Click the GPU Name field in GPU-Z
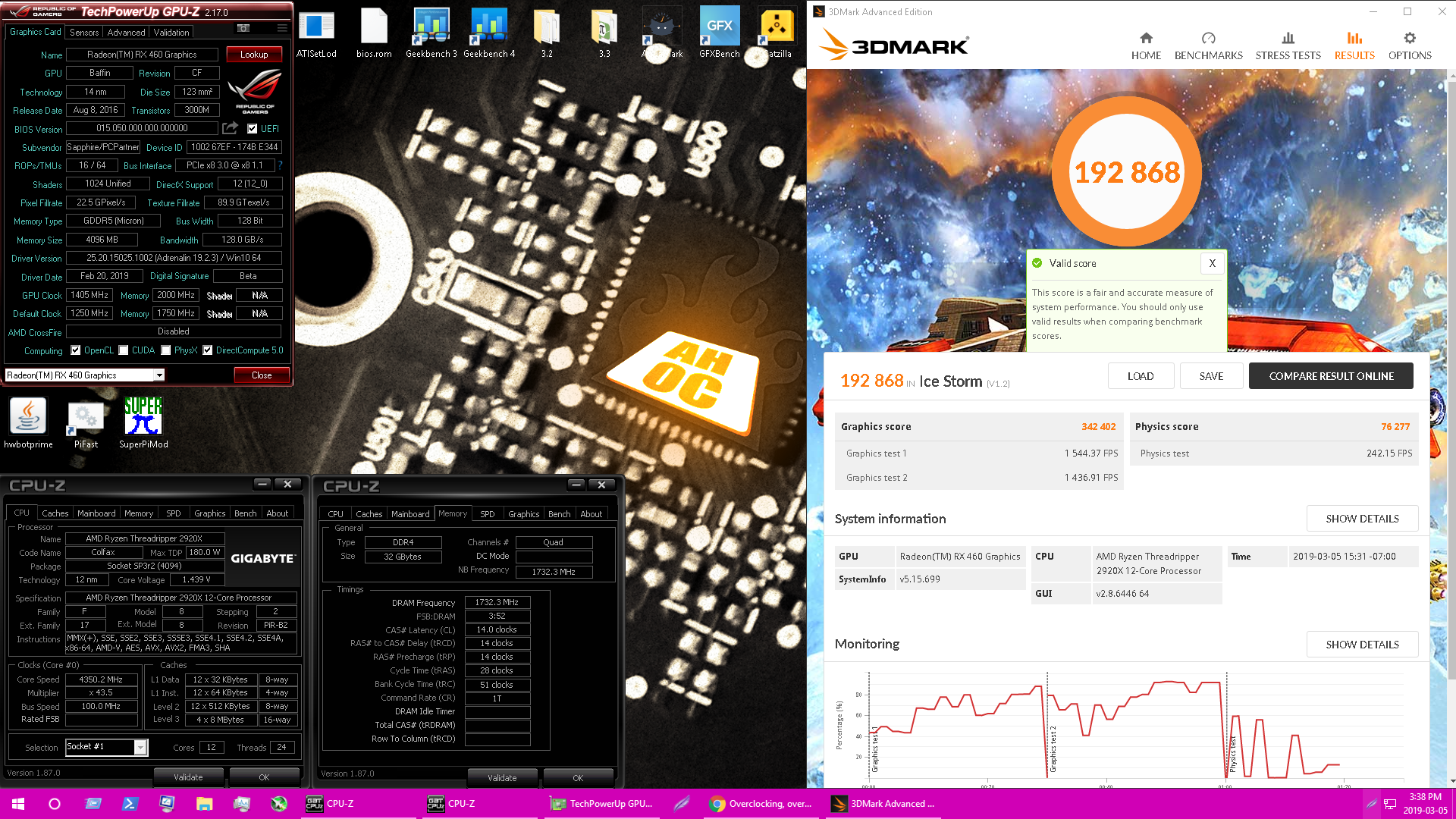 pos(142,55)
